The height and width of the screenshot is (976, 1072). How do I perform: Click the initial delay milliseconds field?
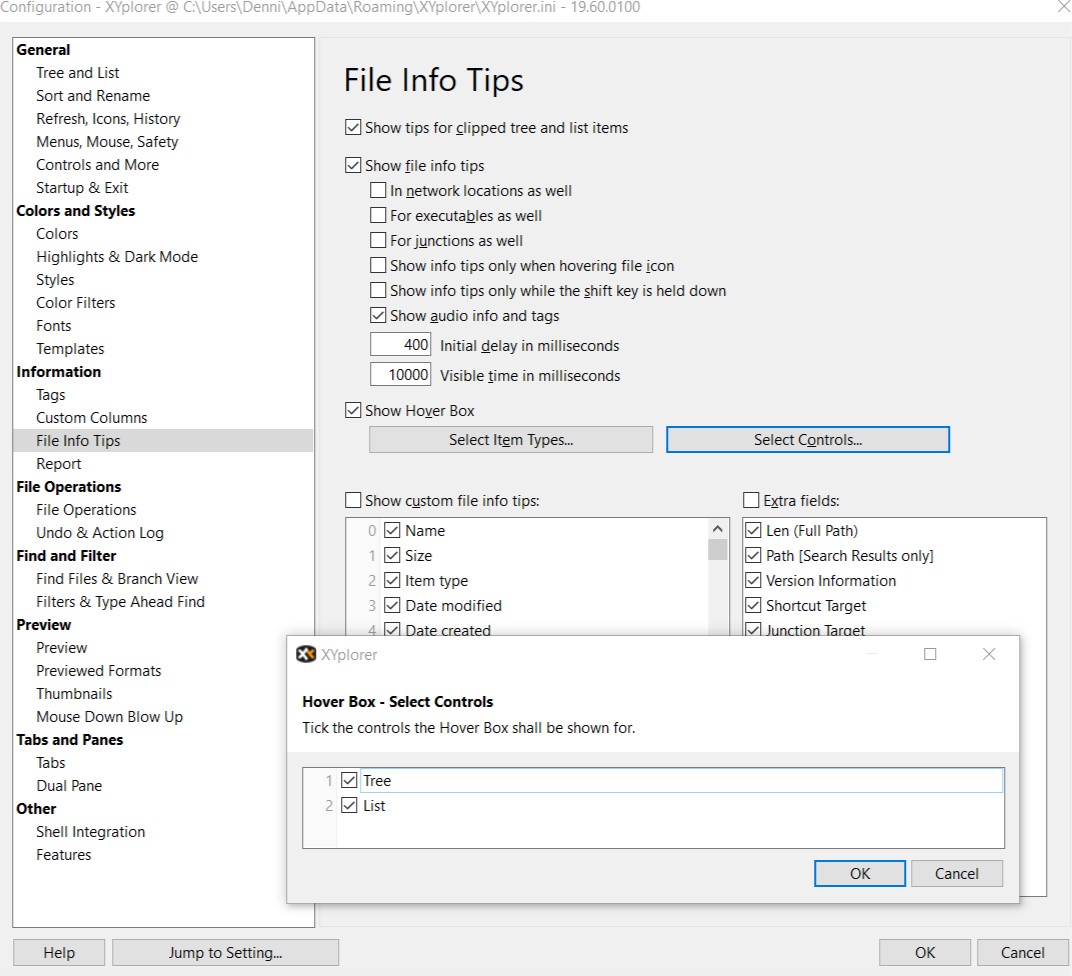pyautogui.click(x=400, y=343)
